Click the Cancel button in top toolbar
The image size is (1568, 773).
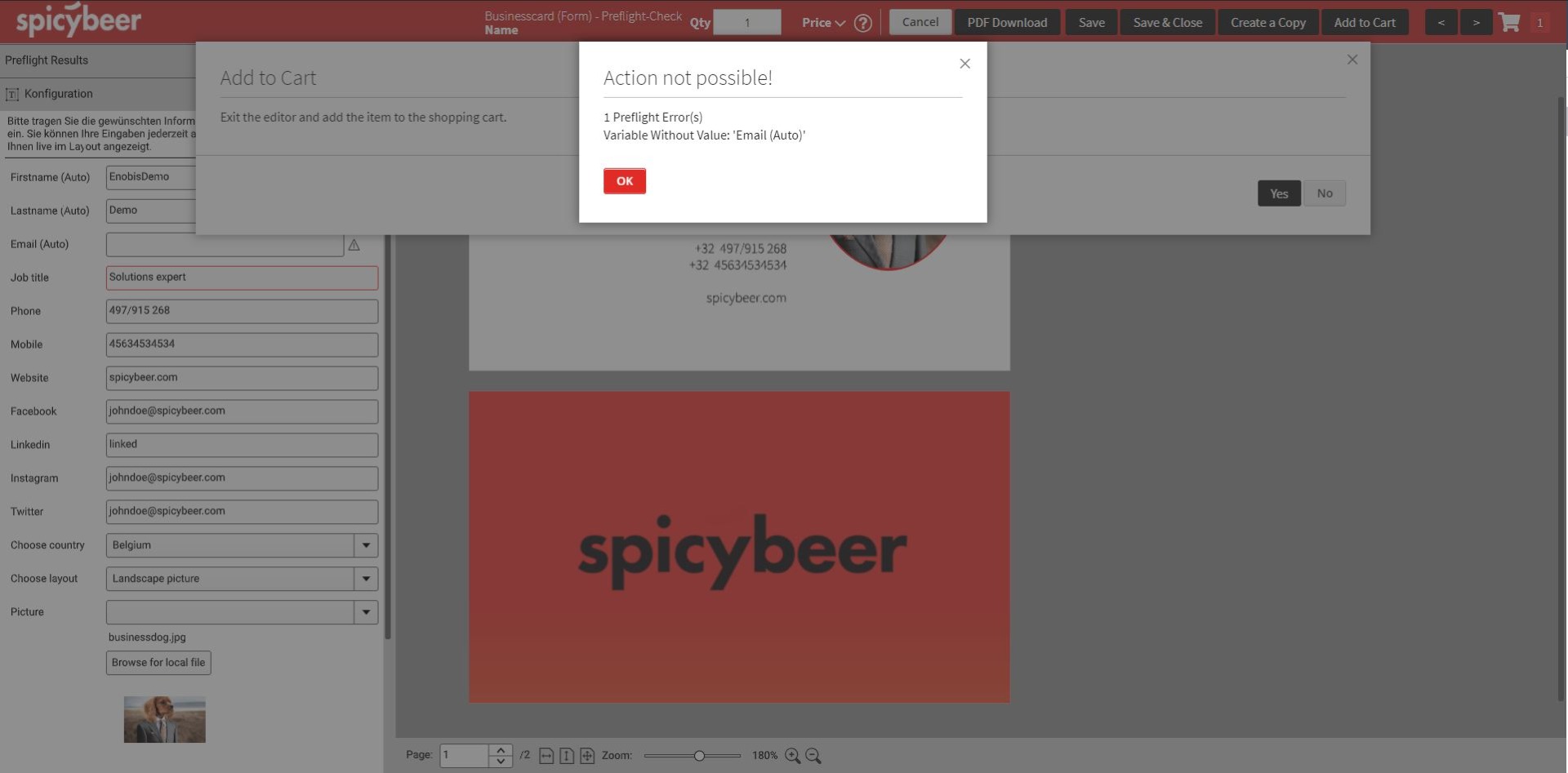point(920,22)
